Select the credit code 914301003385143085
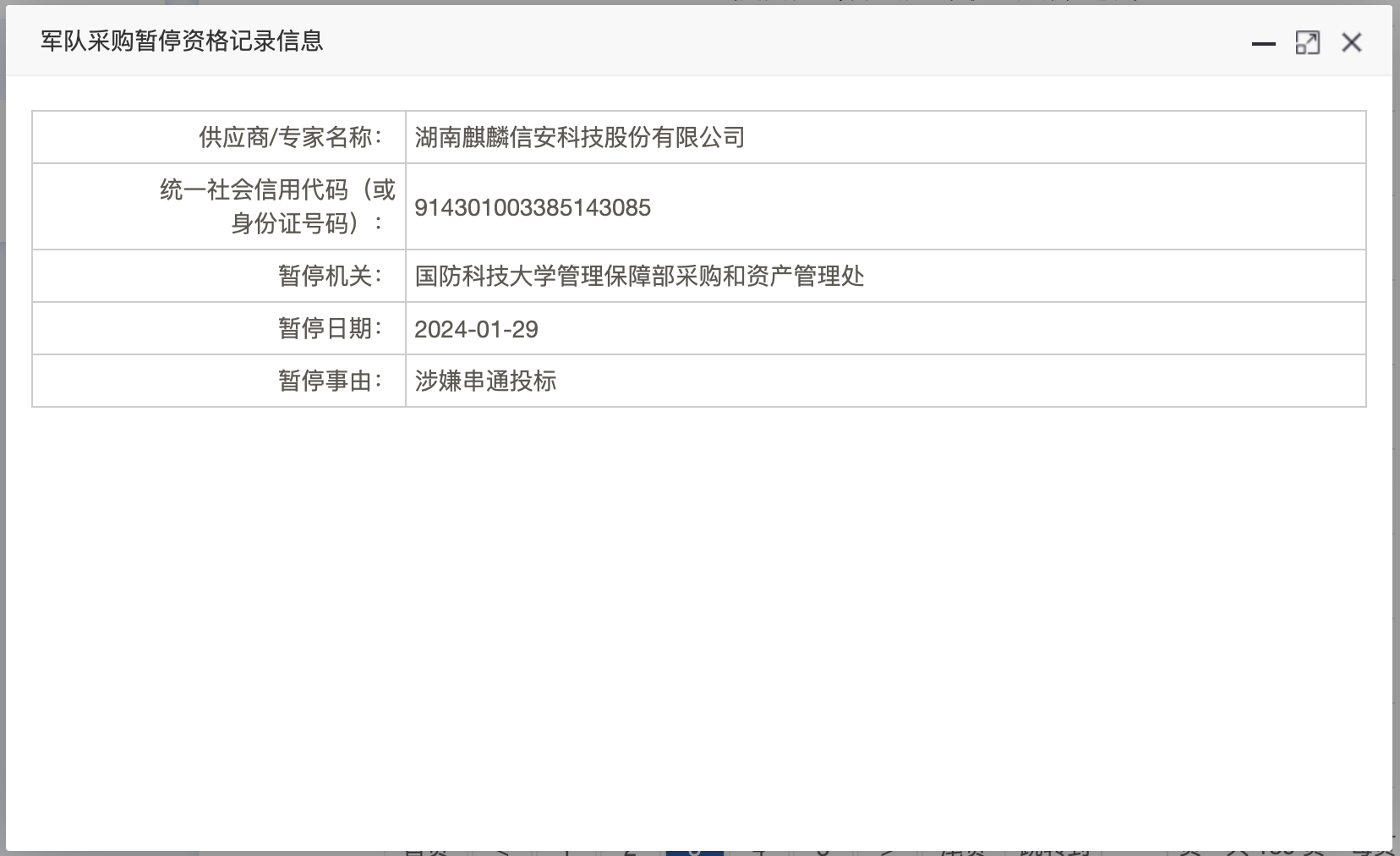The image size is (1400, 856). pyautogui.click(x=533, y=207)
